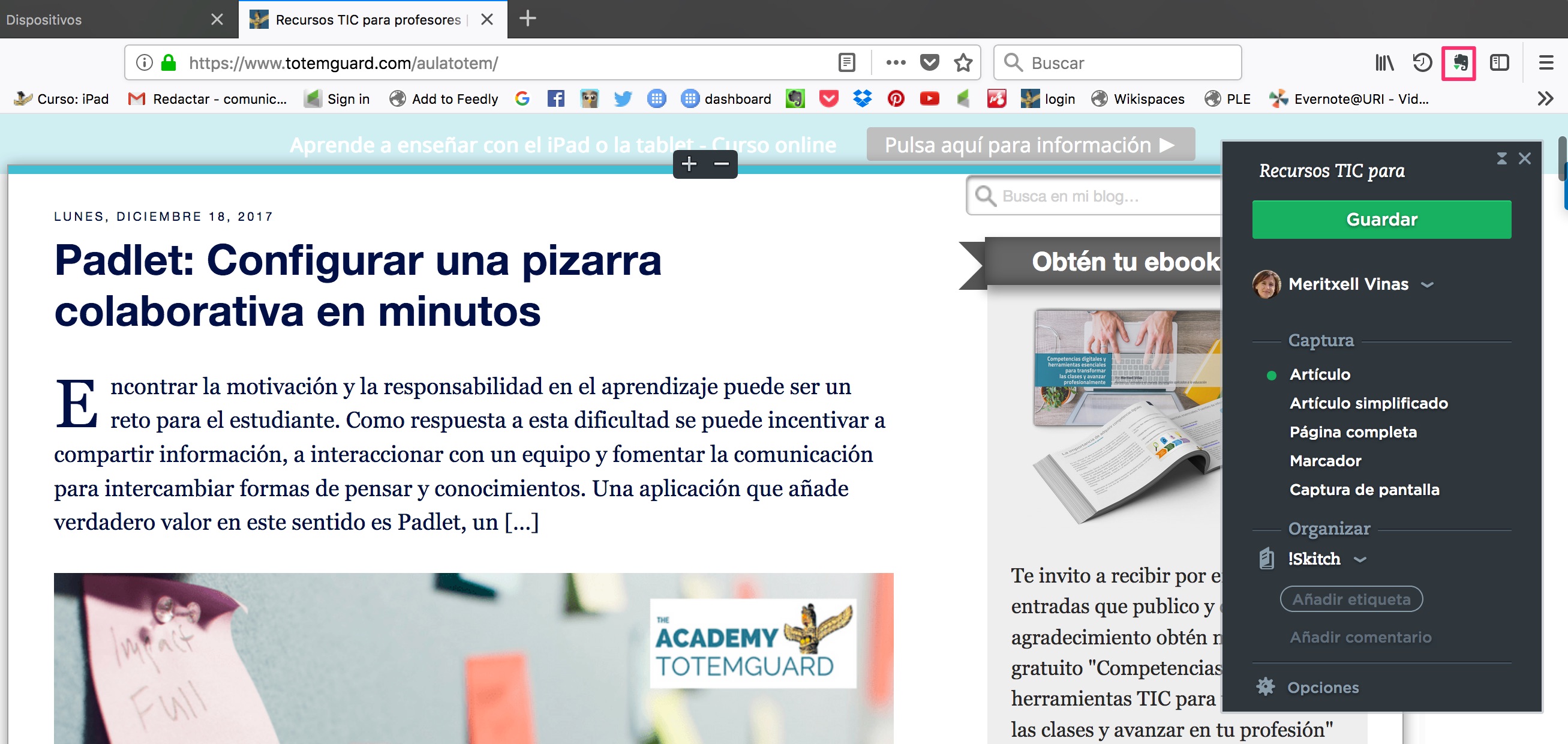
Task: Bookmark this page with star icon
Action: pyautogui.click(x=963, y=63)
